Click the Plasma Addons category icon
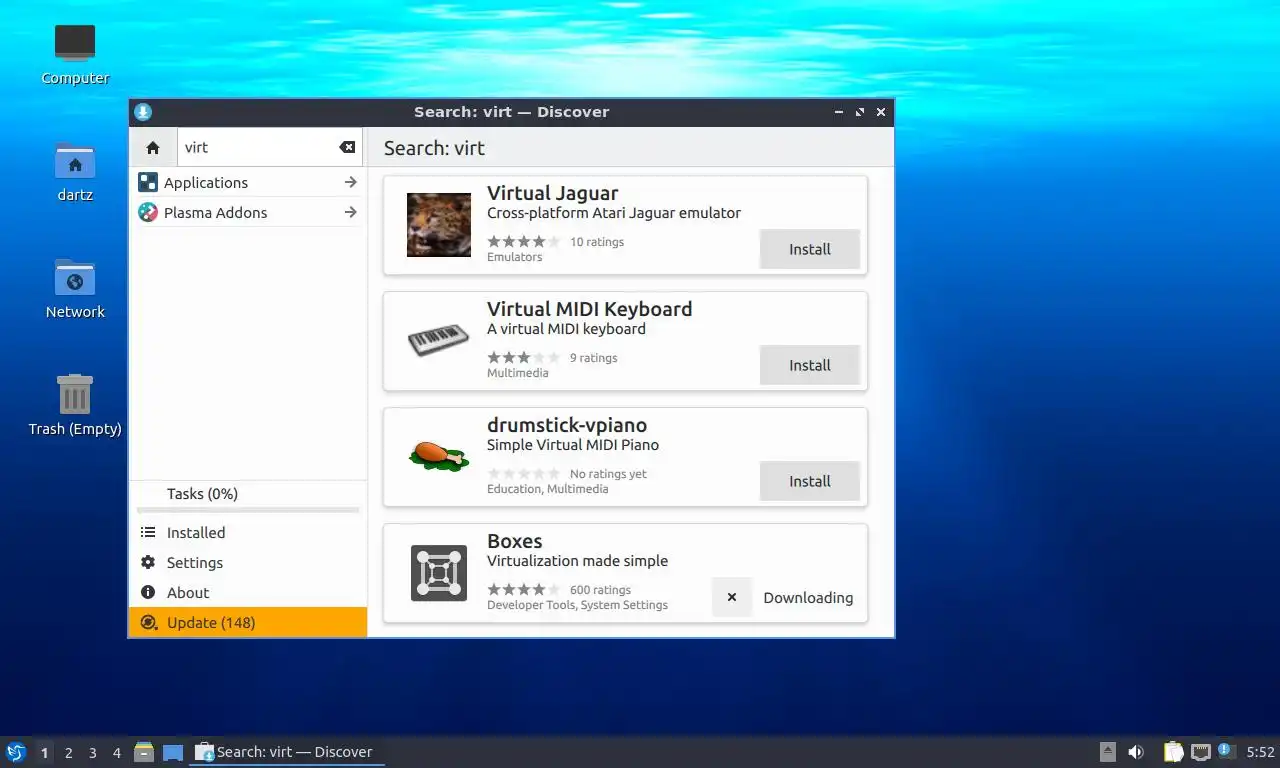Image resolution: width=1280 pixels, height=768 pixels. (148, 212)
